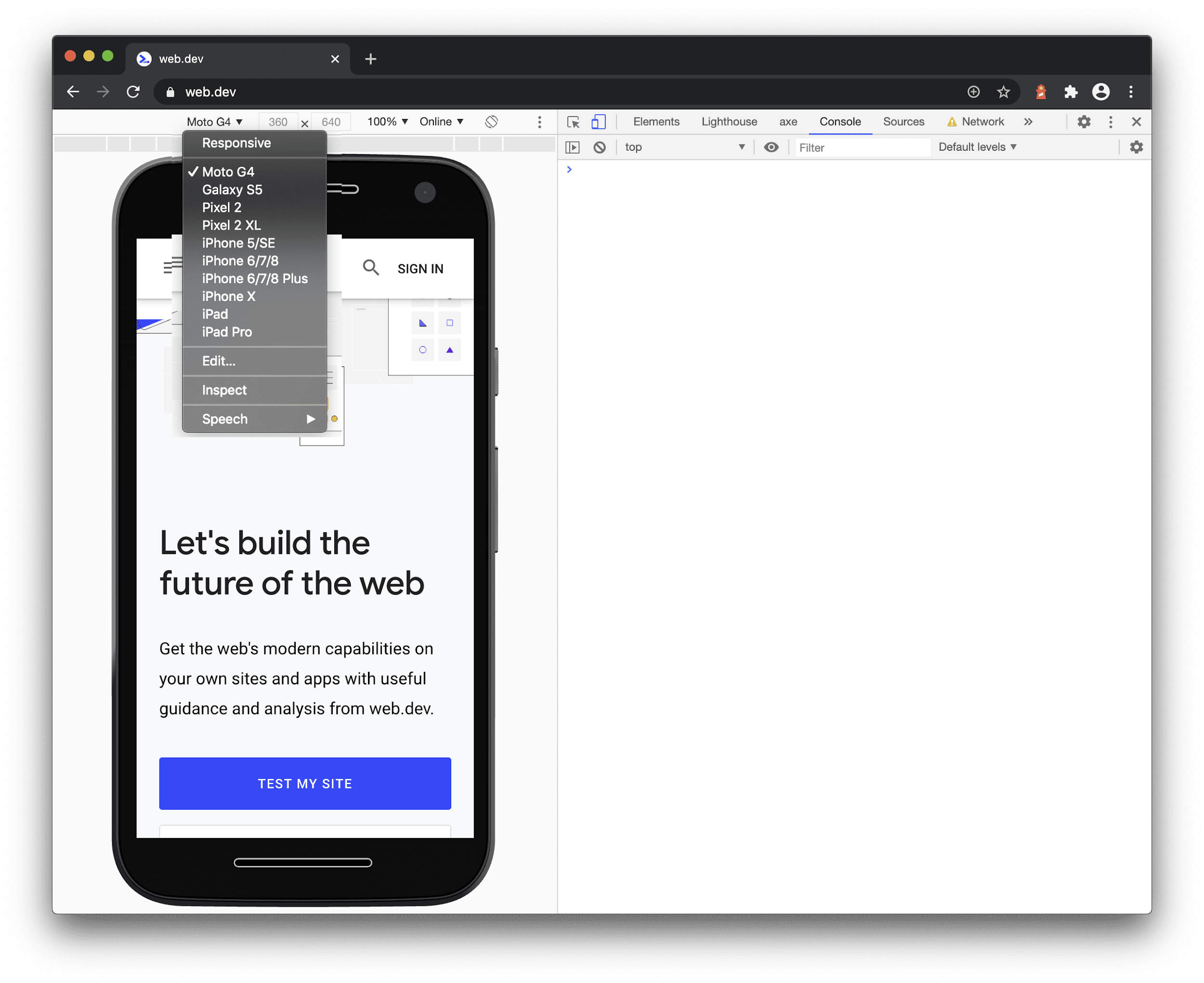Click the Lighthouse audit tab
Screen dimensions: 1204x983
coord(727,120)
